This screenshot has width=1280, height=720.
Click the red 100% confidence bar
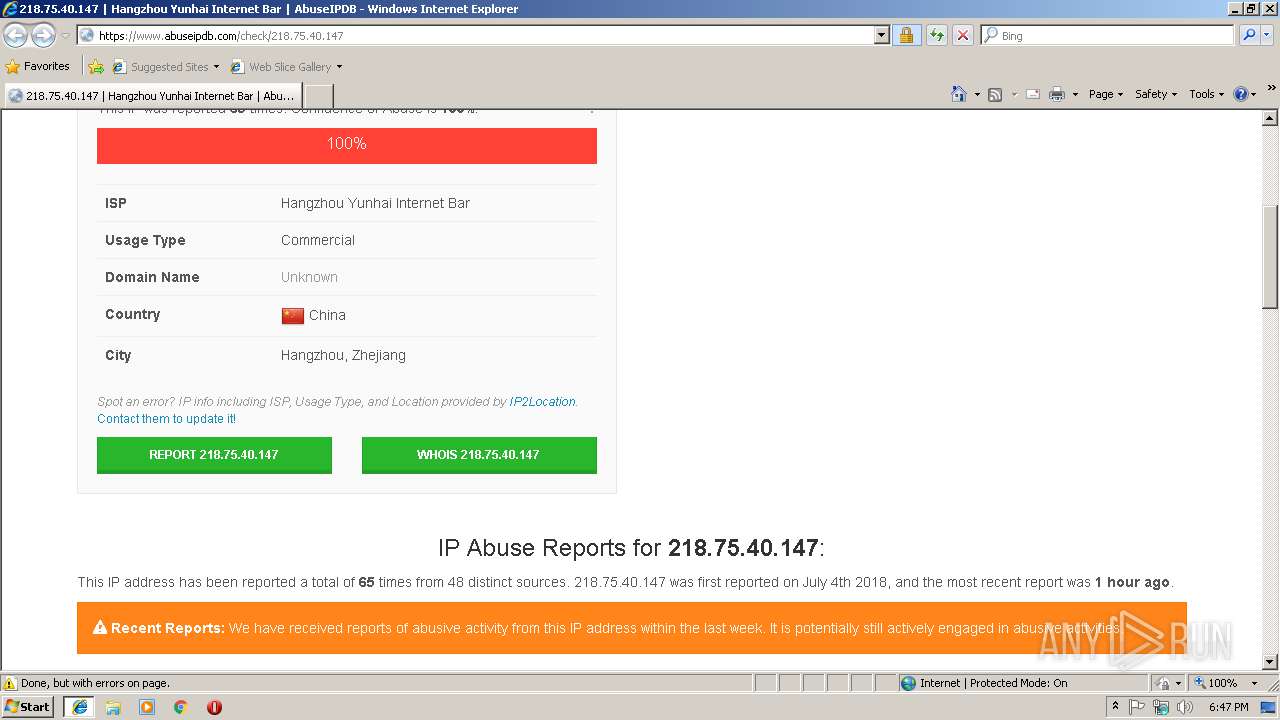(347, 145)
